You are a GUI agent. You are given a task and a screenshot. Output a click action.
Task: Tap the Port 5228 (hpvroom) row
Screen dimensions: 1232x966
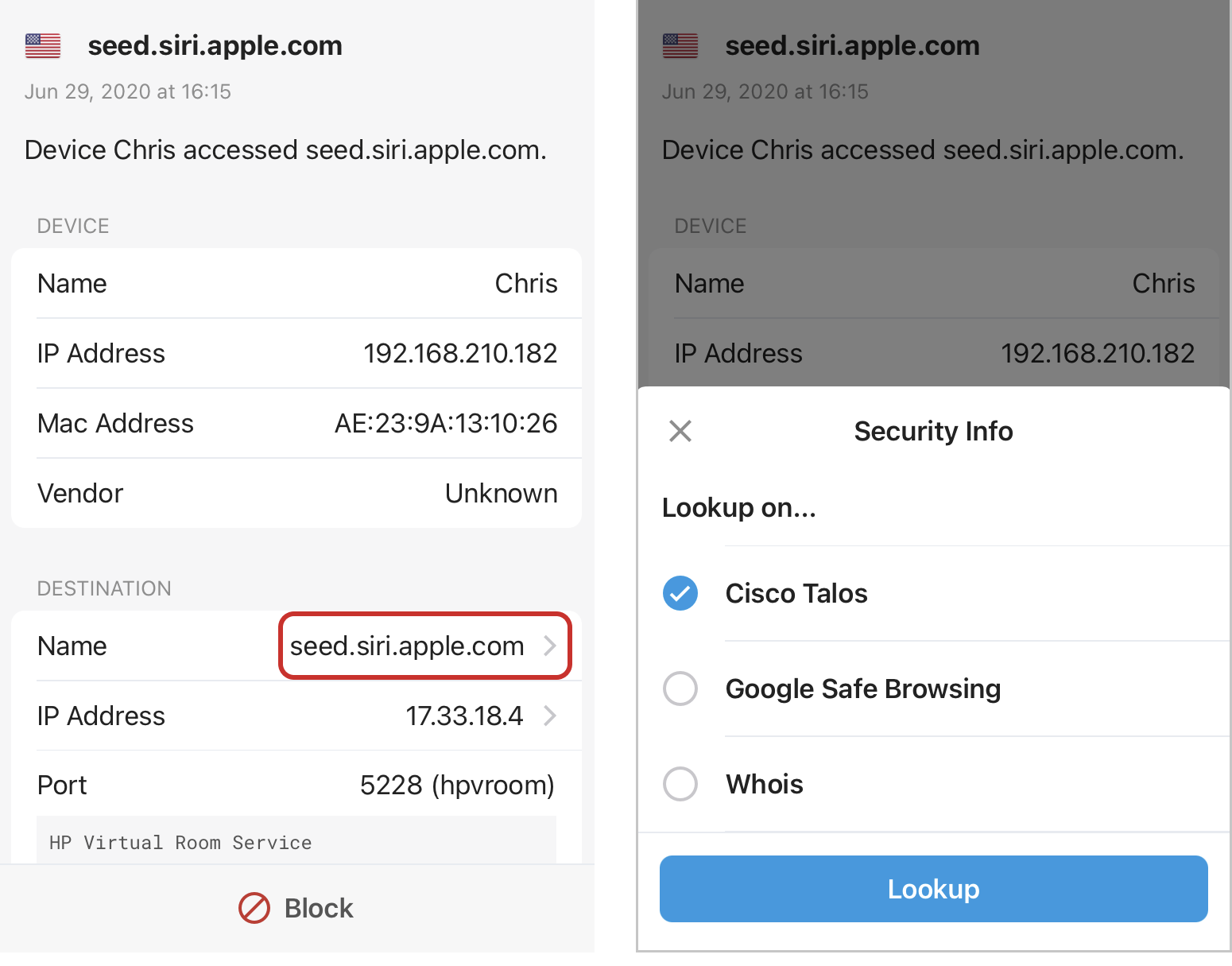pos(296,785)
